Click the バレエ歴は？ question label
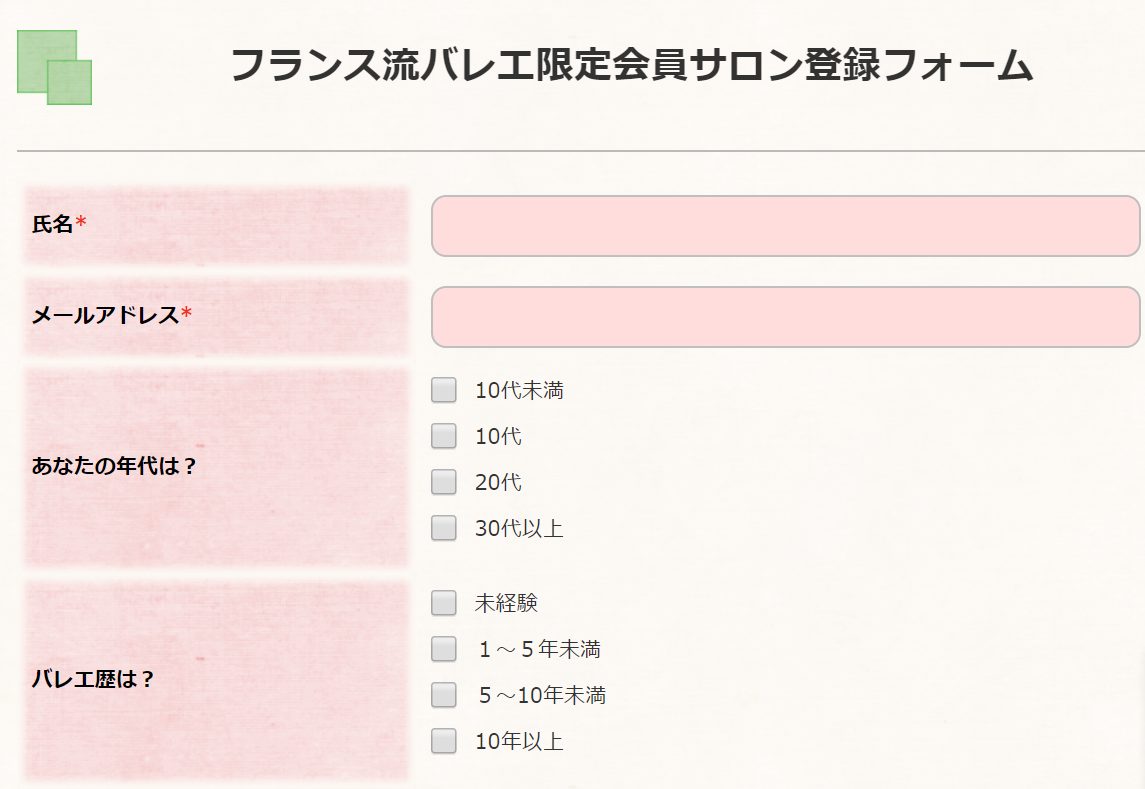 pyautogui.click(x=93, y=679)
